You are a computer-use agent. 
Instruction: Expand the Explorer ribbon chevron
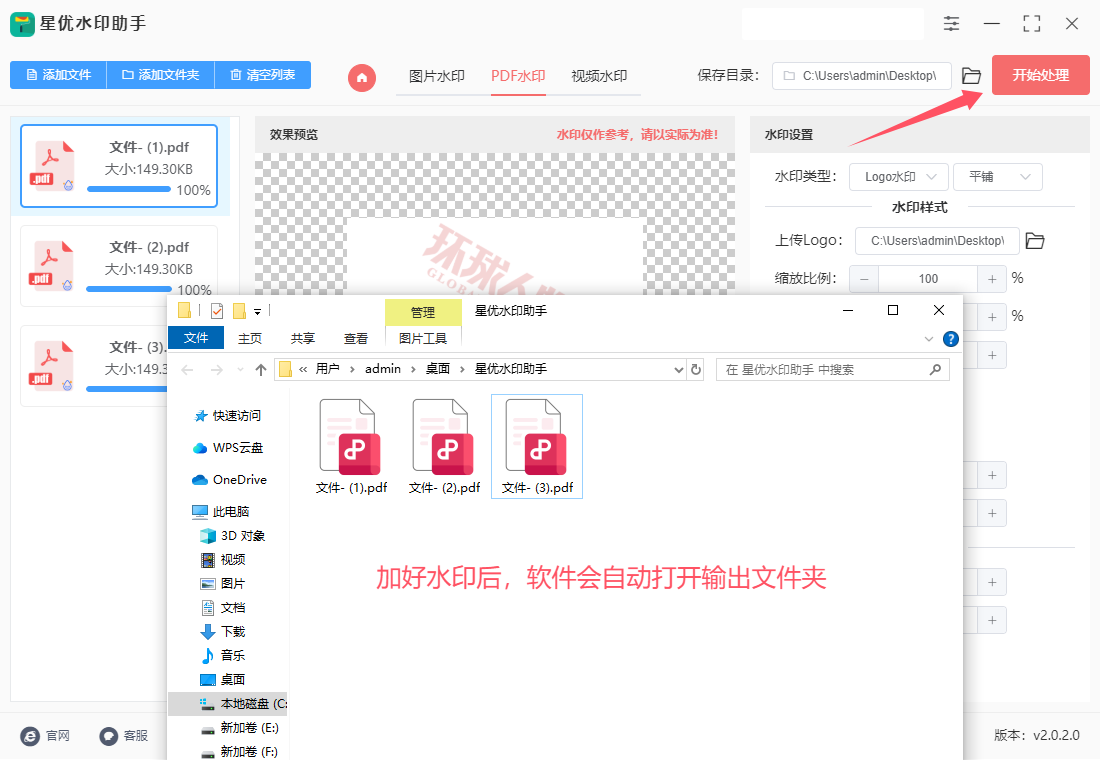929,339
